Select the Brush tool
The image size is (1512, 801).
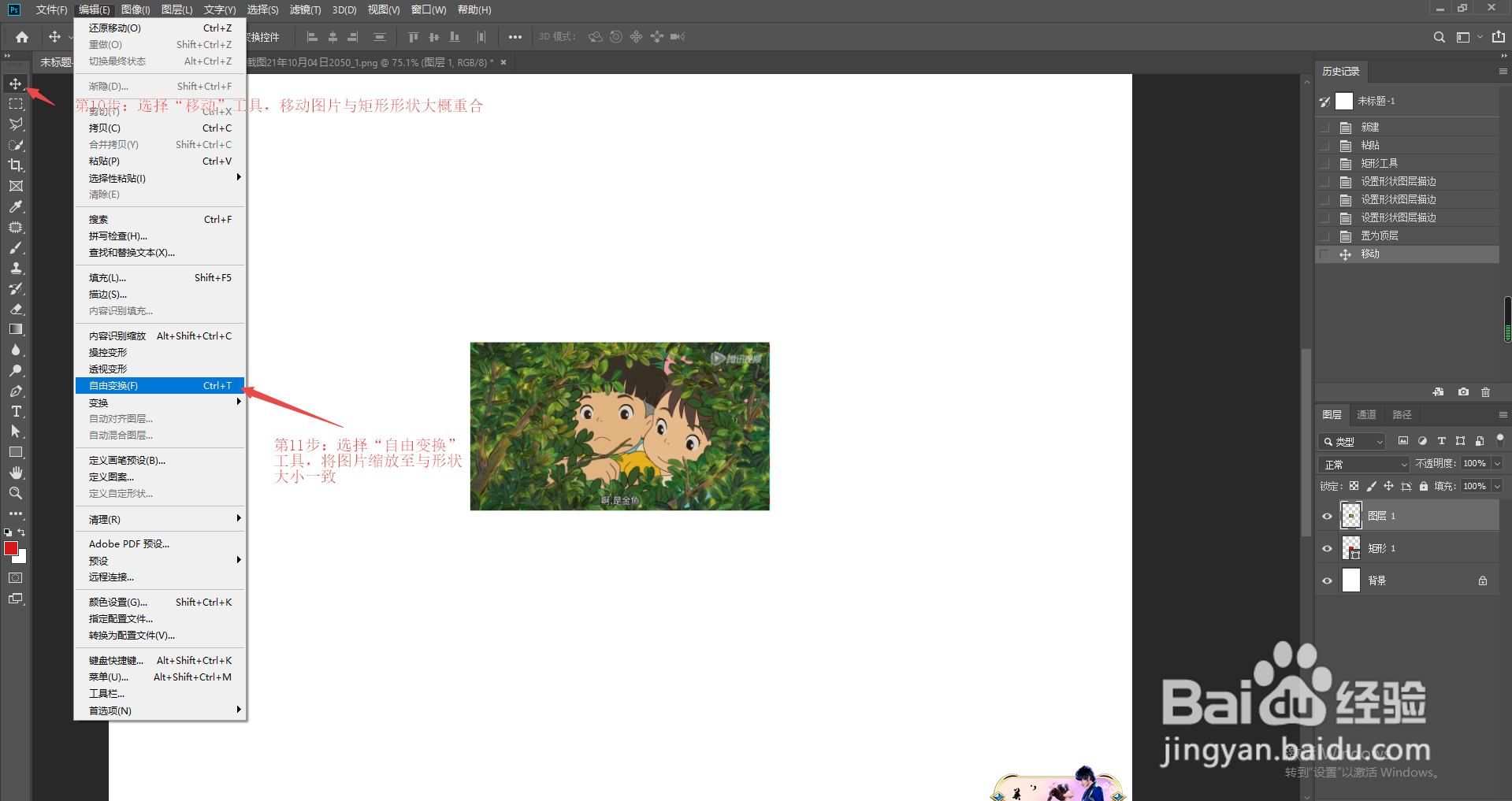[16, 248]
